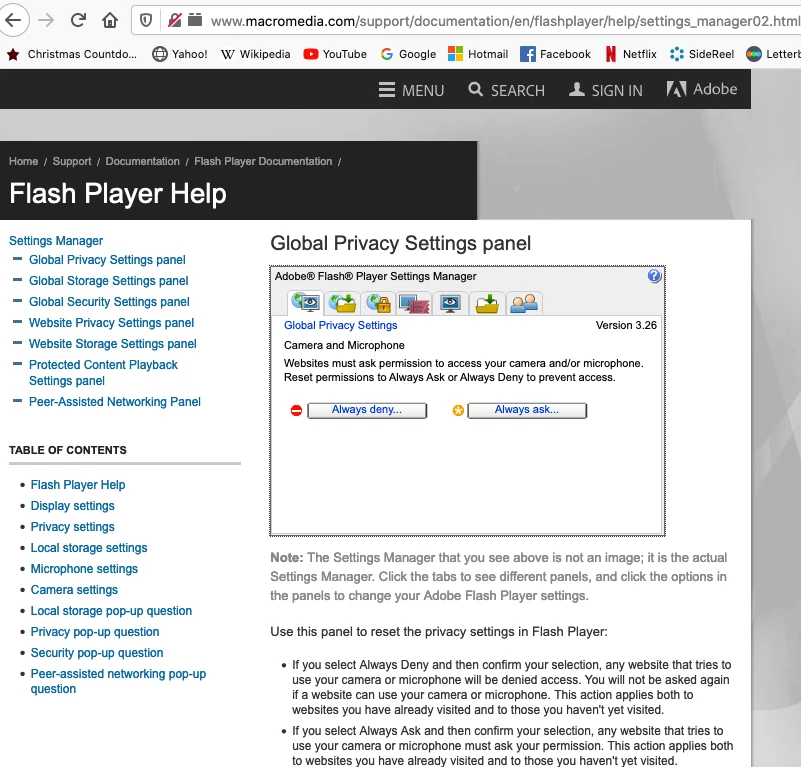Open Global Storage Settings panel sidebar link
801x767 pixels.
pyautogui.click(x=109, y=281)
